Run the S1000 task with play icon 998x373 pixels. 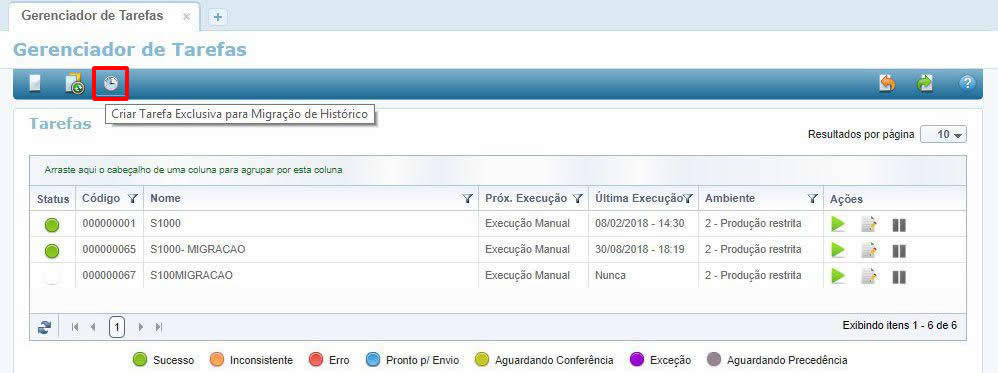838,224
